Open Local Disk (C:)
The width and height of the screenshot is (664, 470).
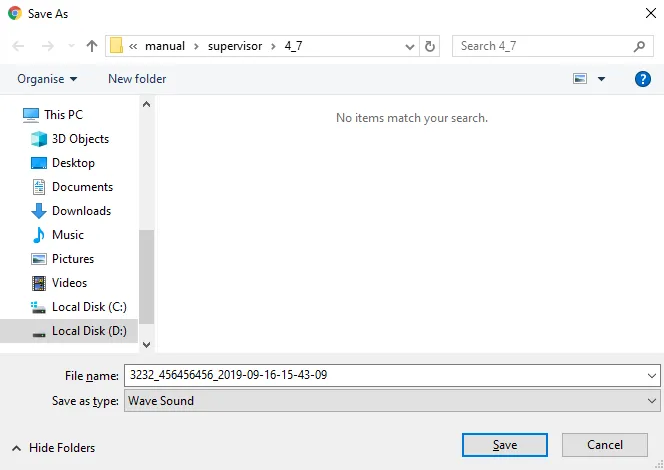click(x=89, y=307)
